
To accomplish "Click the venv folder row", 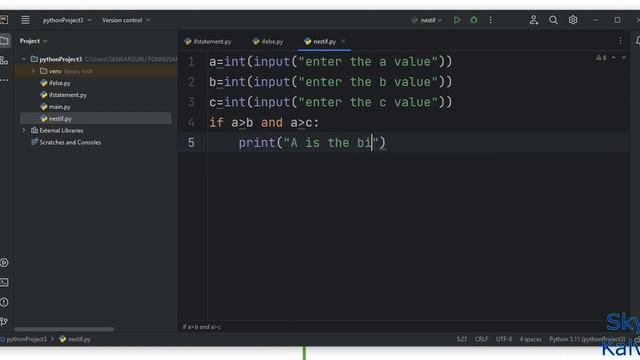I will coord(96,71).
